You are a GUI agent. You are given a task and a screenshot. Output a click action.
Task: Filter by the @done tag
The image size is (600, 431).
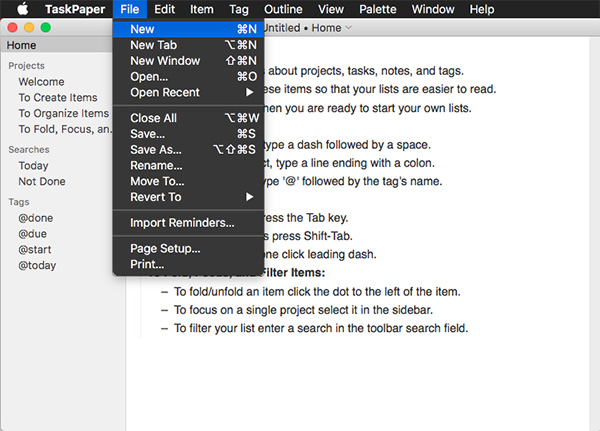(36, 218)
